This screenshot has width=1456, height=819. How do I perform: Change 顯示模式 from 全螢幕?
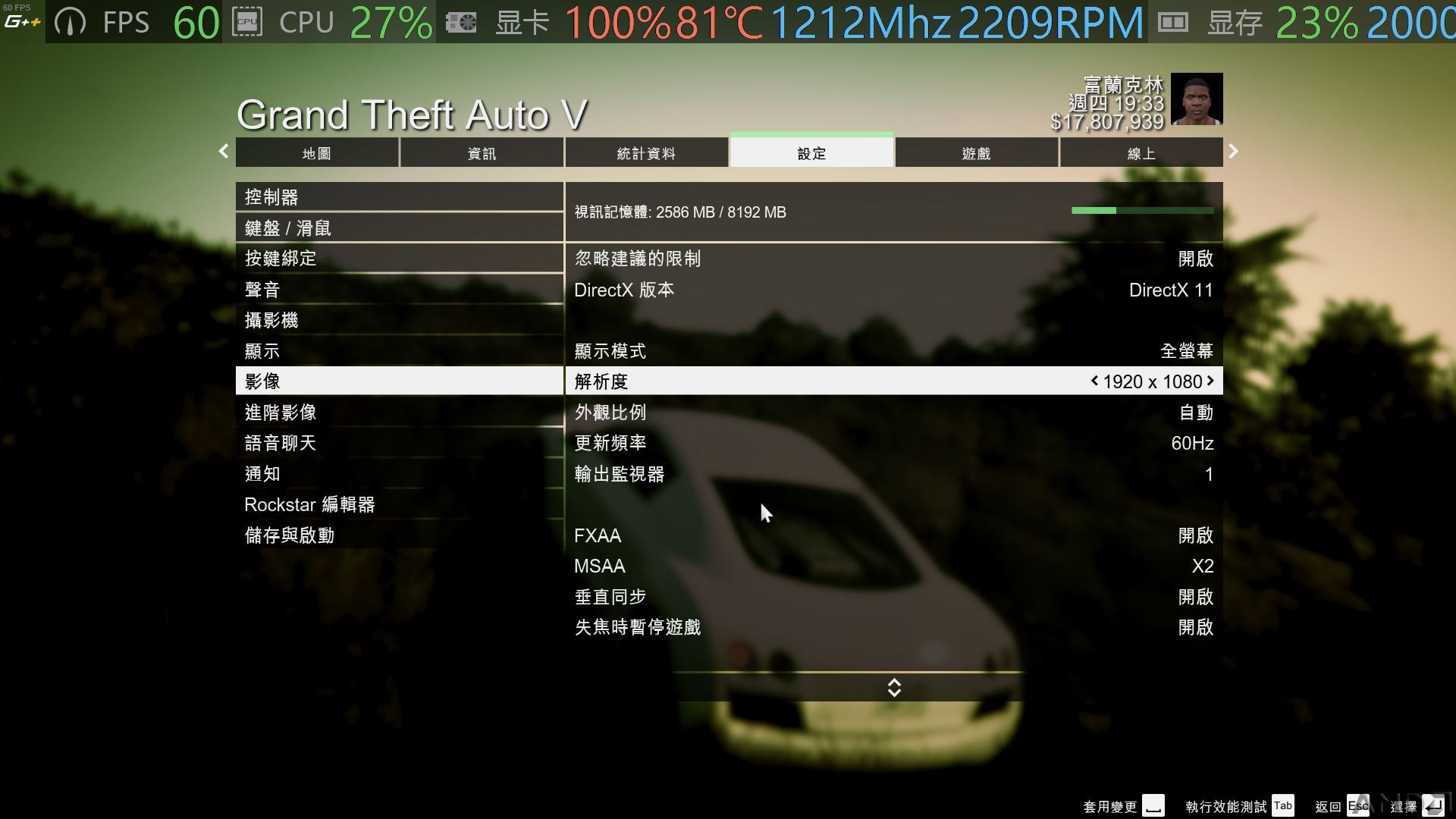tap(894, 351)
